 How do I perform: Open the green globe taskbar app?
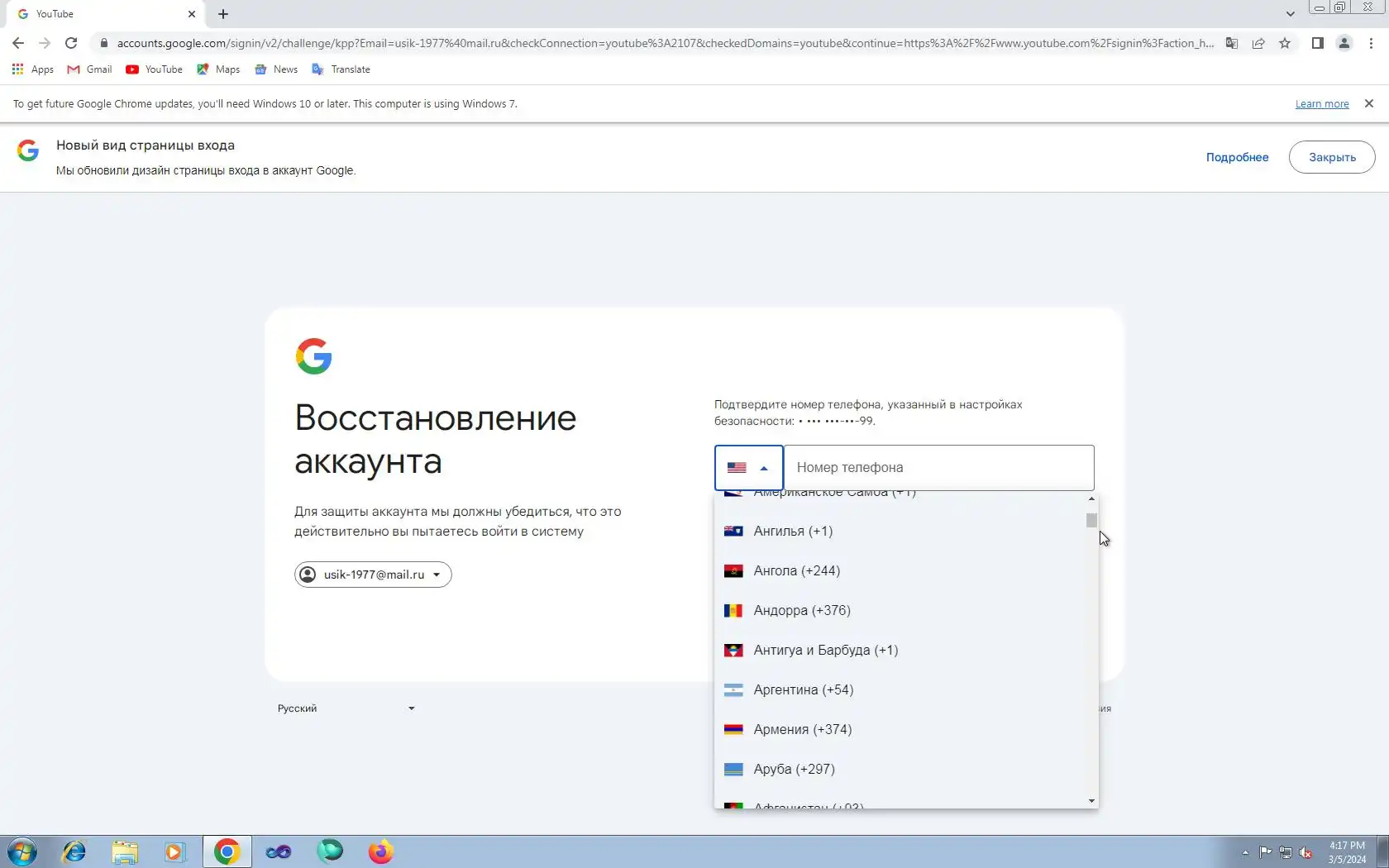pos(330,851)
